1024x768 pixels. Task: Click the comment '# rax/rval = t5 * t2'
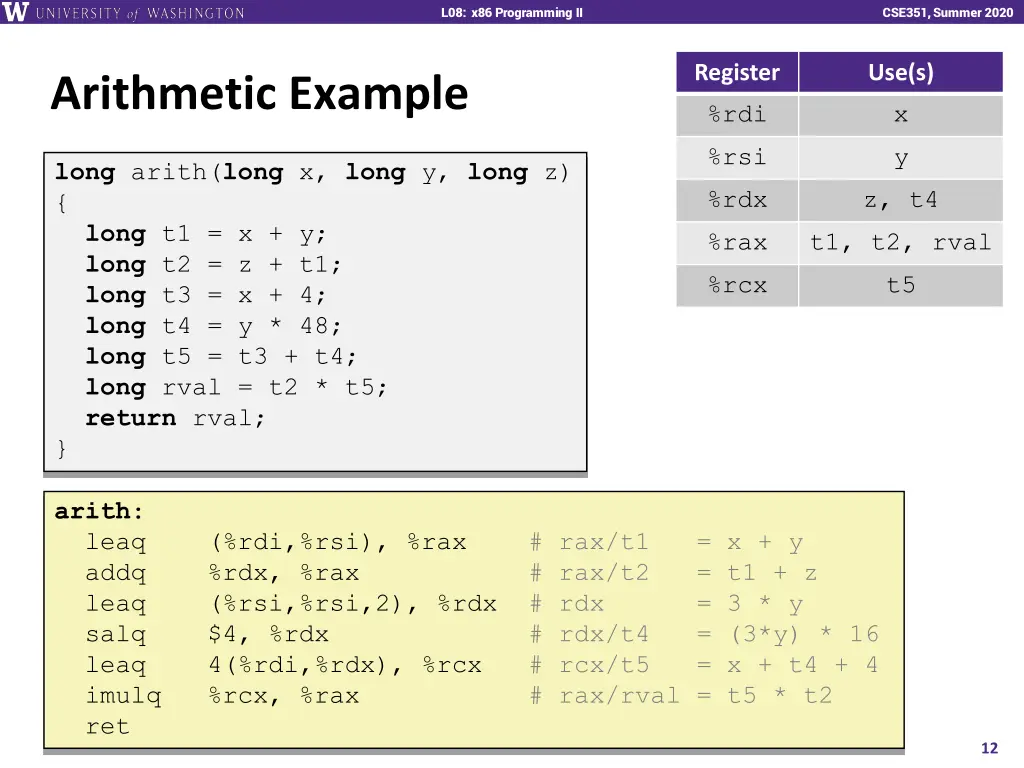point(681,696)
